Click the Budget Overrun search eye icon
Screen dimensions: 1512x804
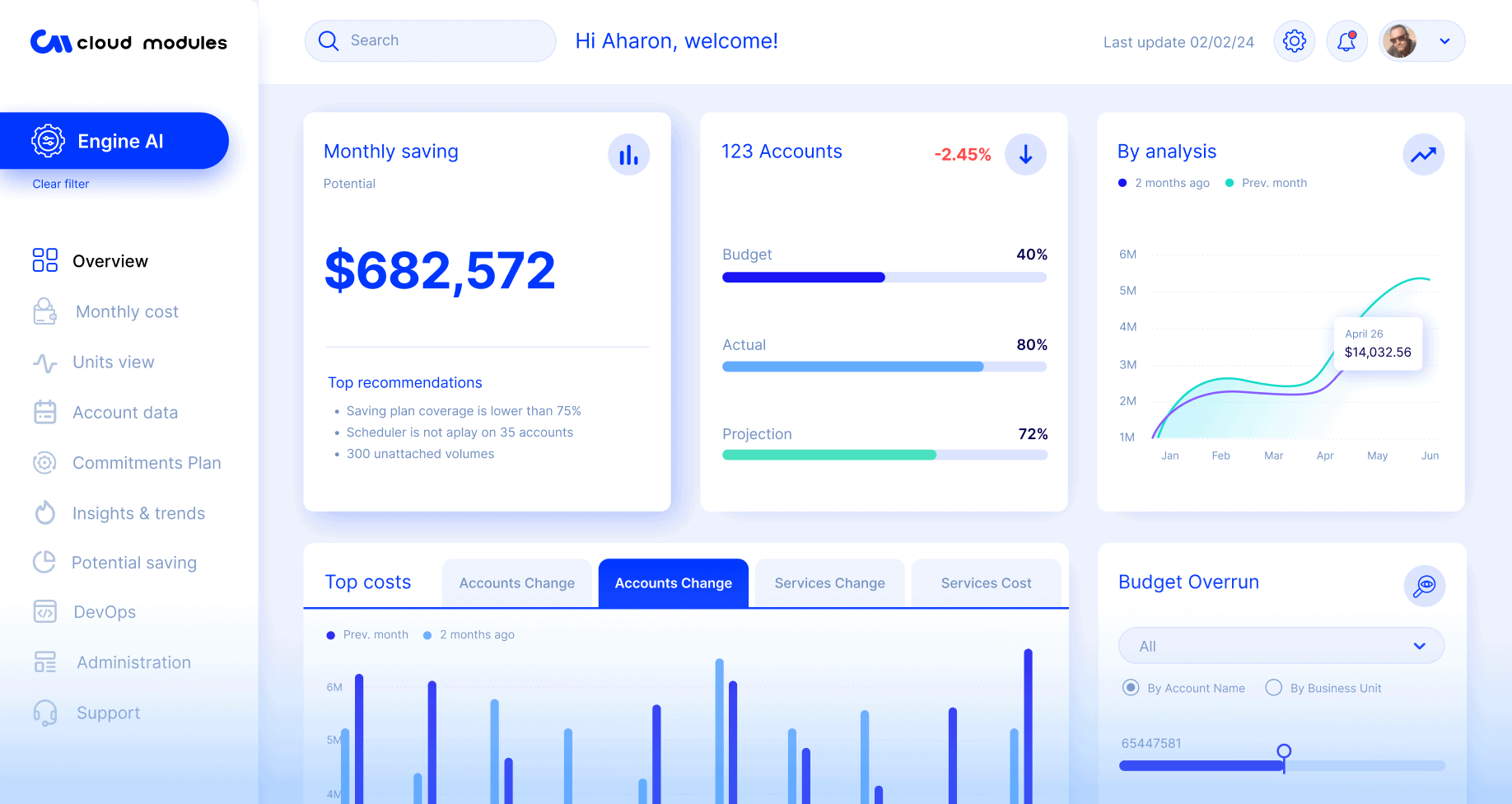click(x=1424, y=586)
